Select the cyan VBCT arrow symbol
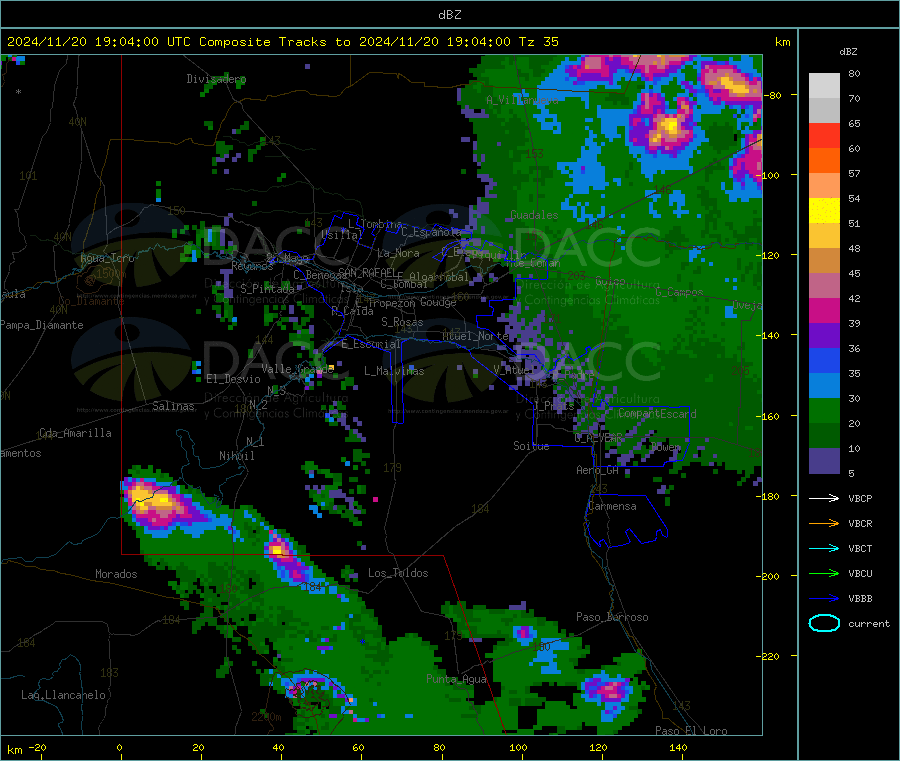 824,548
